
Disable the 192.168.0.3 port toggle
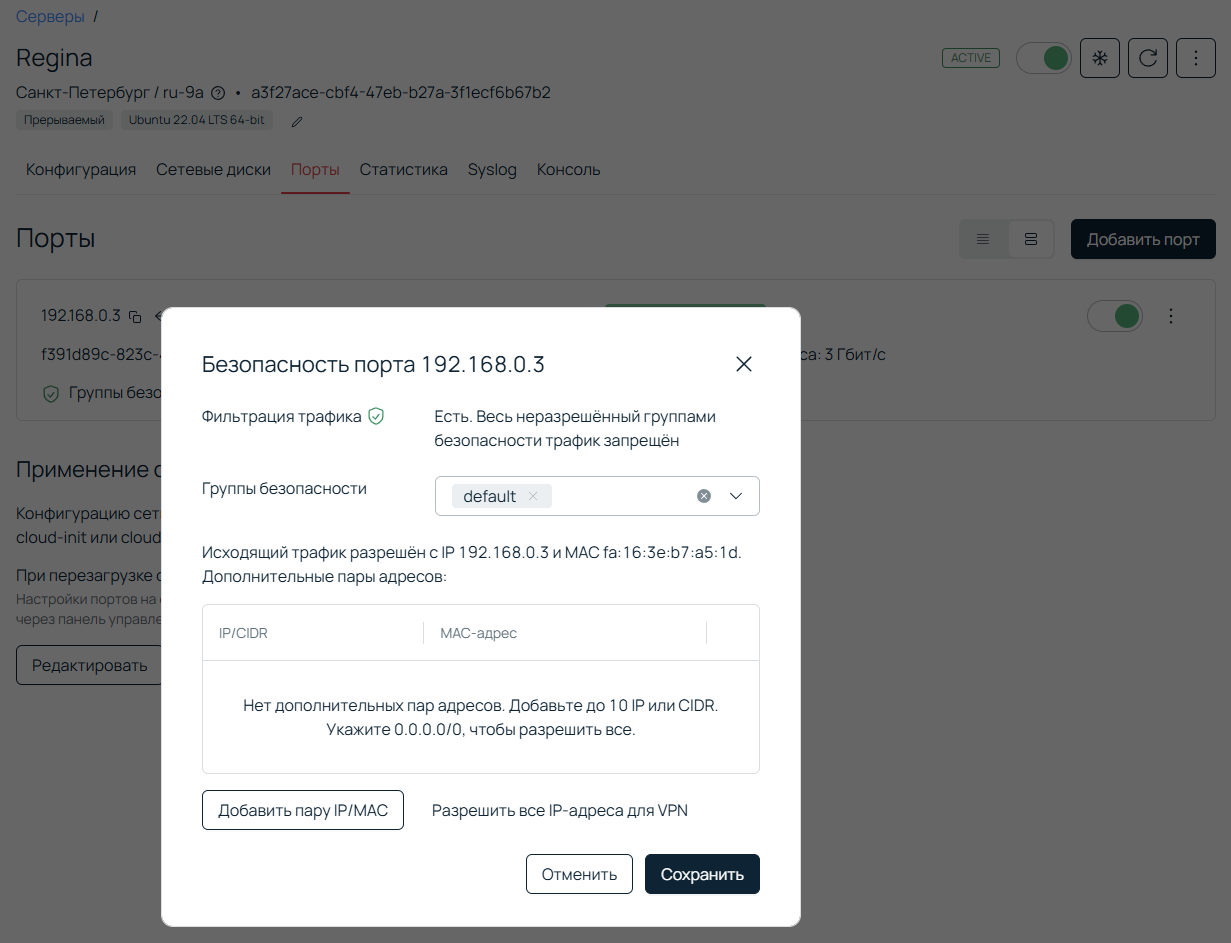tap(1114, 315)
